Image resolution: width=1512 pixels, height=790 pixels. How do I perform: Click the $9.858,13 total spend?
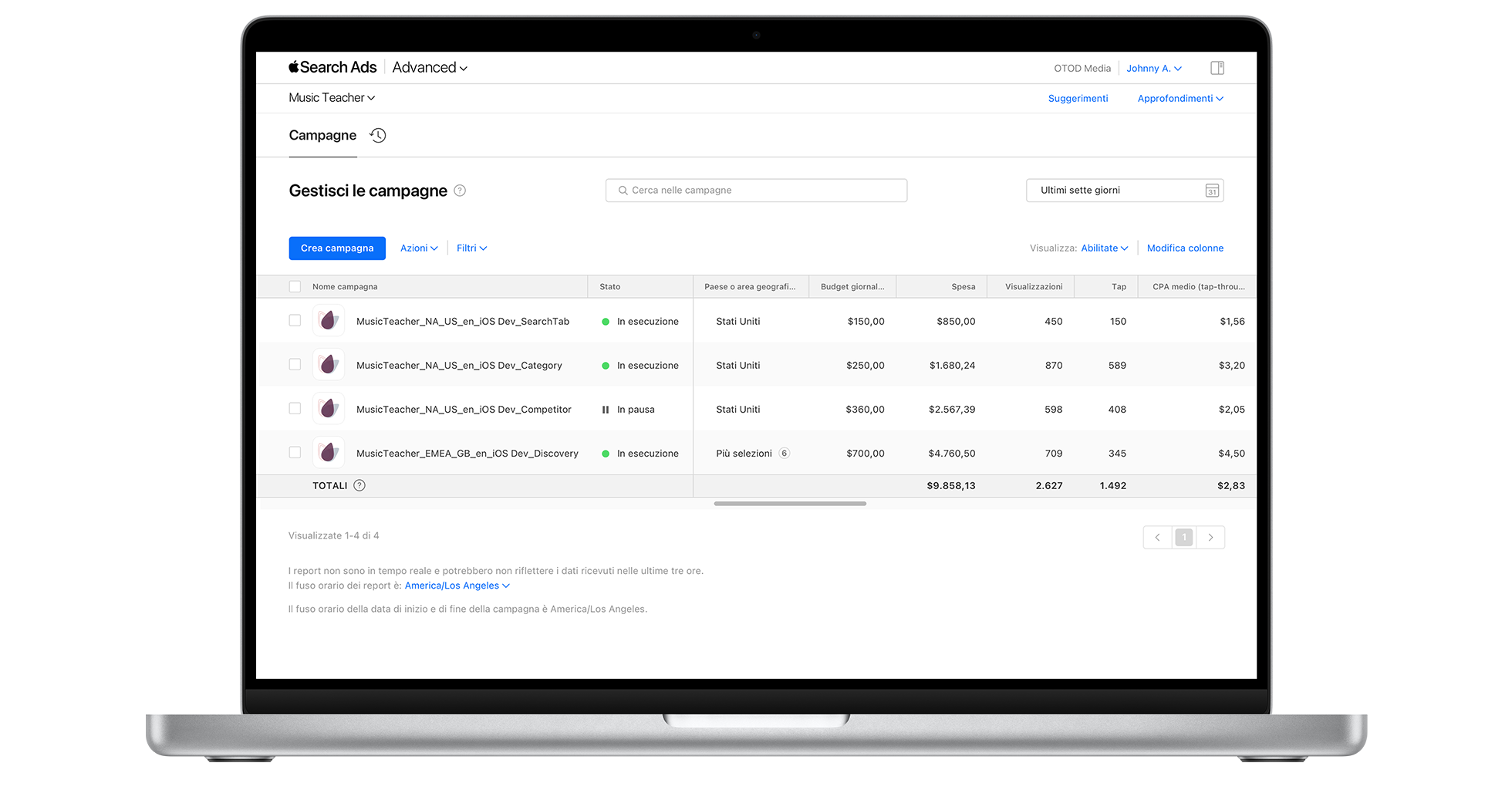point(951,485)
